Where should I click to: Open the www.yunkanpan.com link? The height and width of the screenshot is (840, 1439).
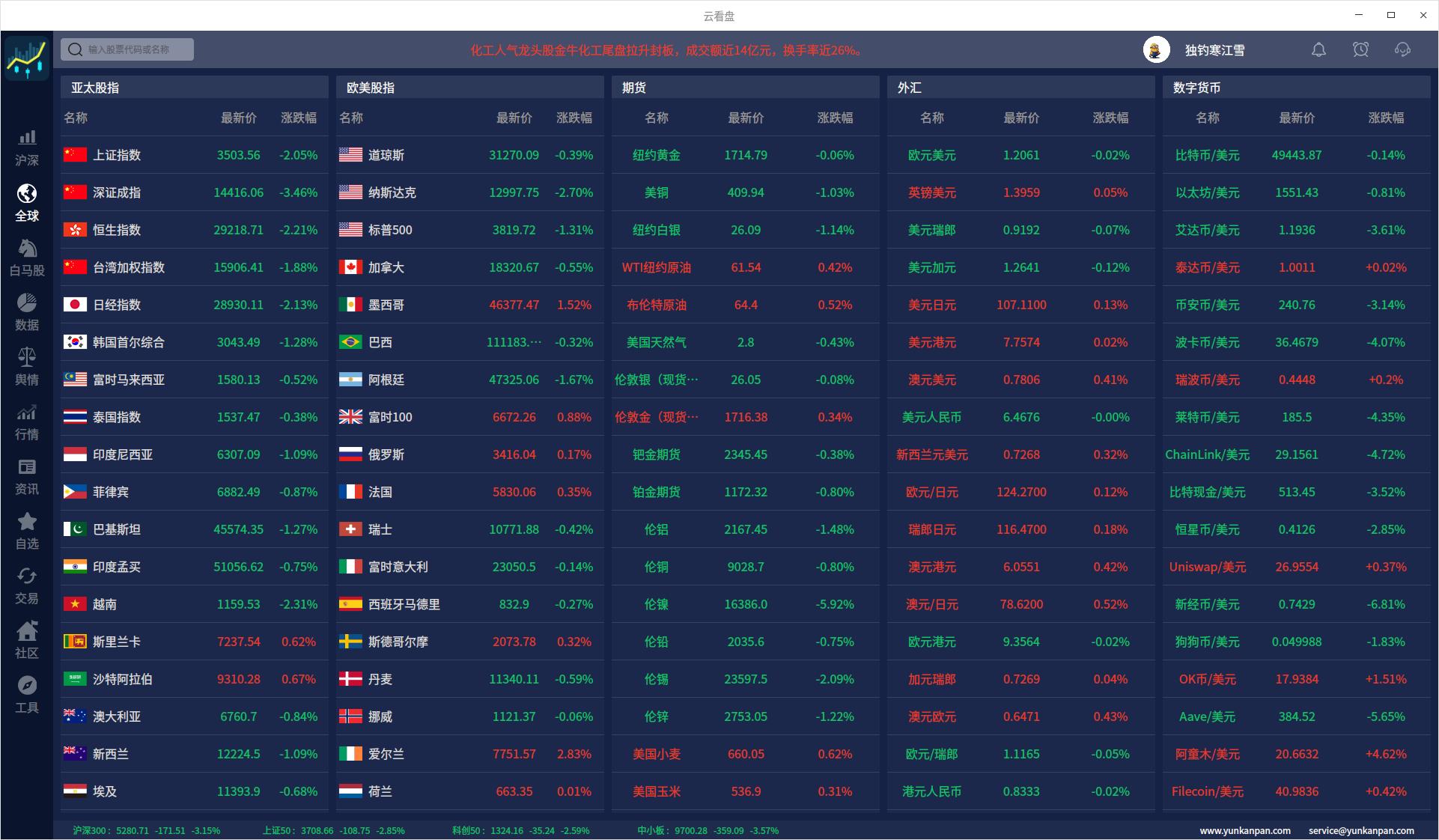1244,830
